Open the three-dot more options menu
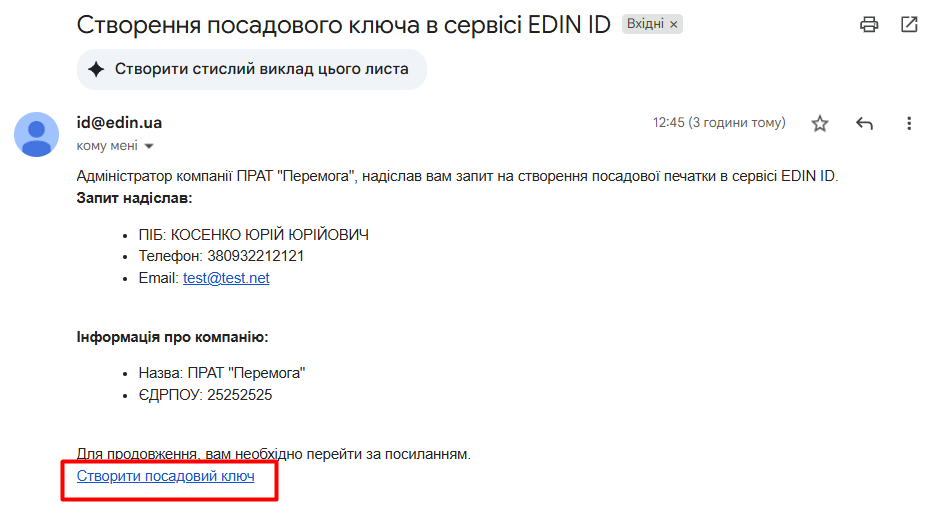Image resolution: width=949 pixels, height=518 pixels. click(x=909, y=123)
